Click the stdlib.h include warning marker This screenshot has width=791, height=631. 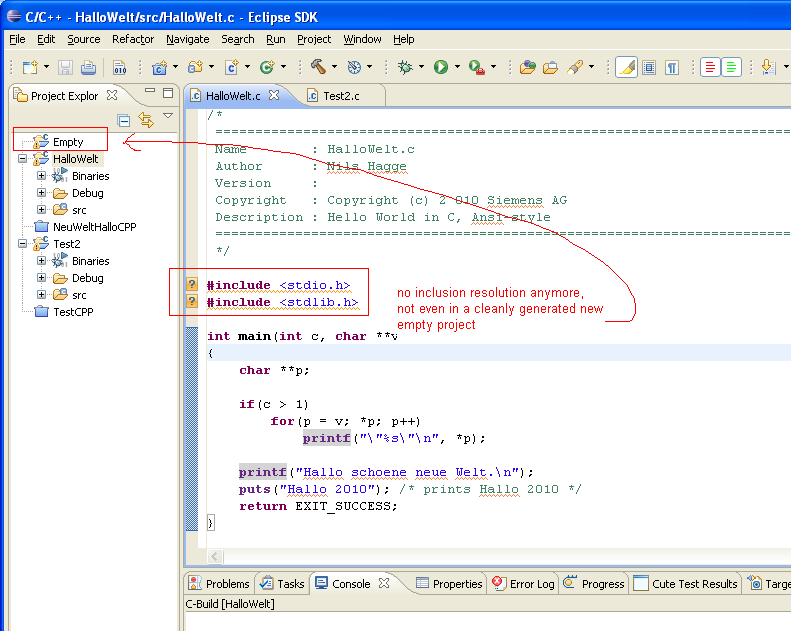pyautogui.click(x=192, y=302)
